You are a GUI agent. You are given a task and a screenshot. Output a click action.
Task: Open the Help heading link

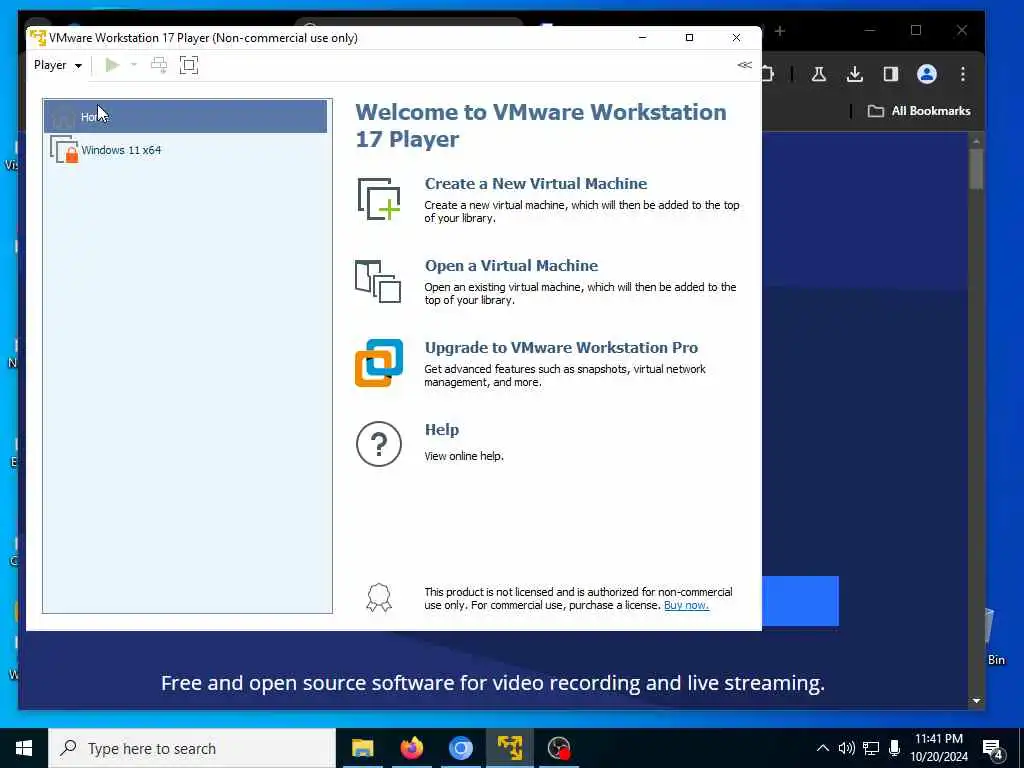point(442,430)
